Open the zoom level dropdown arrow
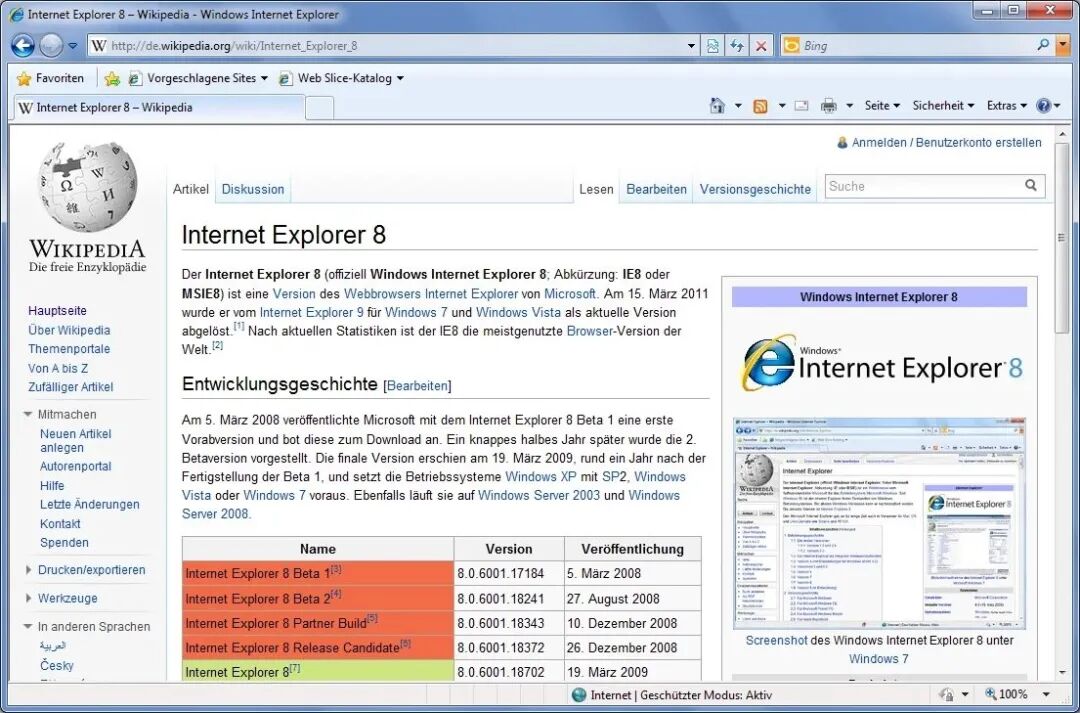The width and height of the screenshot is (1080, 713). point(1046,694)
